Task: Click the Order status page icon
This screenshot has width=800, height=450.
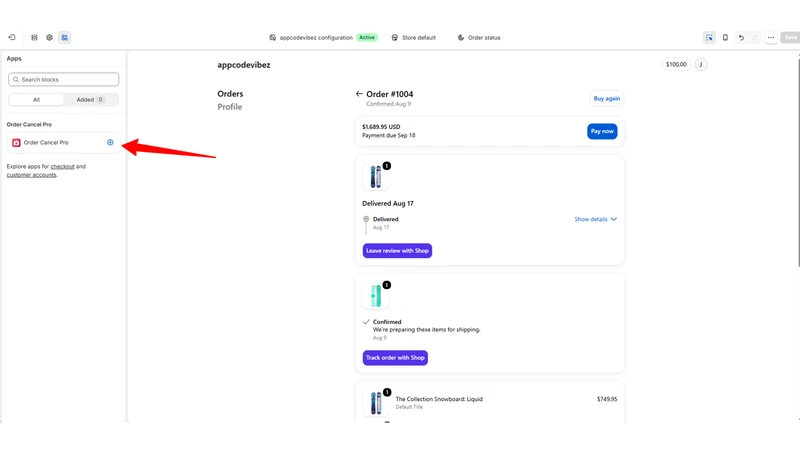Action: 461,37
